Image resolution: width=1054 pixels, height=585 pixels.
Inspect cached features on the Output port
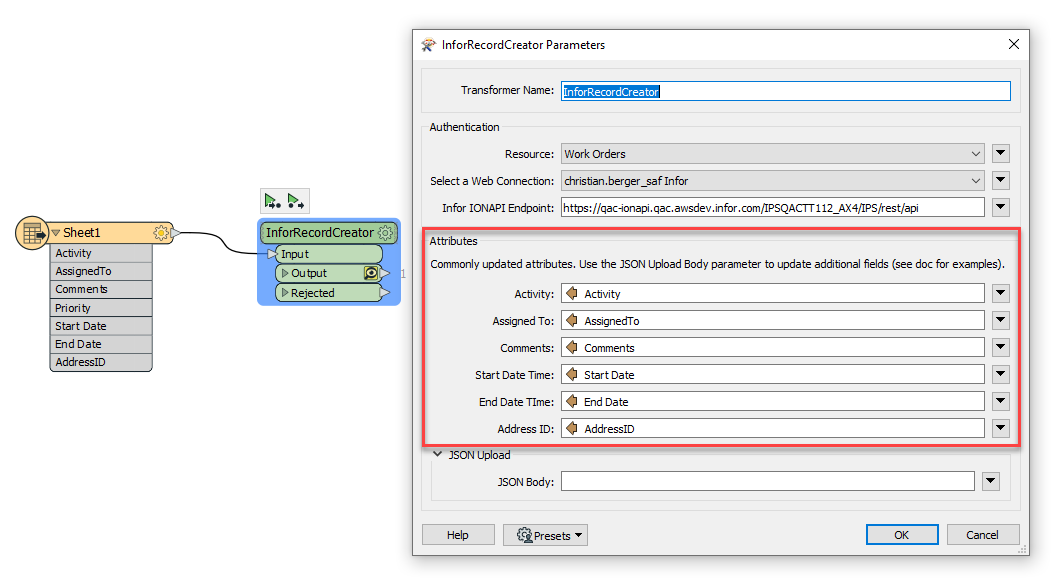pyautogui.click(x=371, y=273)
